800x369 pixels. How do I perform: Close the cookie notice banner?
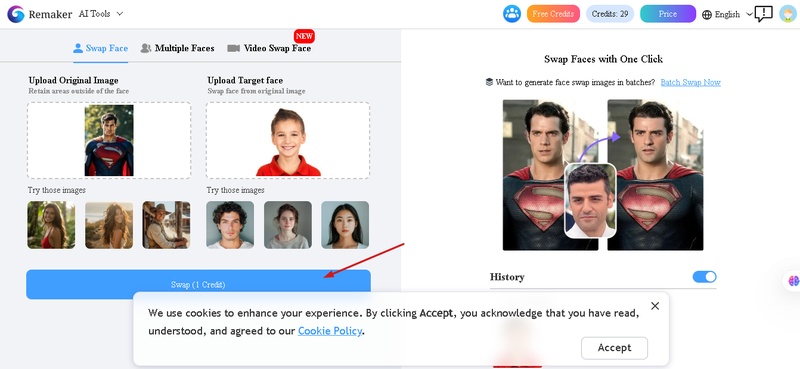pyautogui.click(x=655, y=306)
